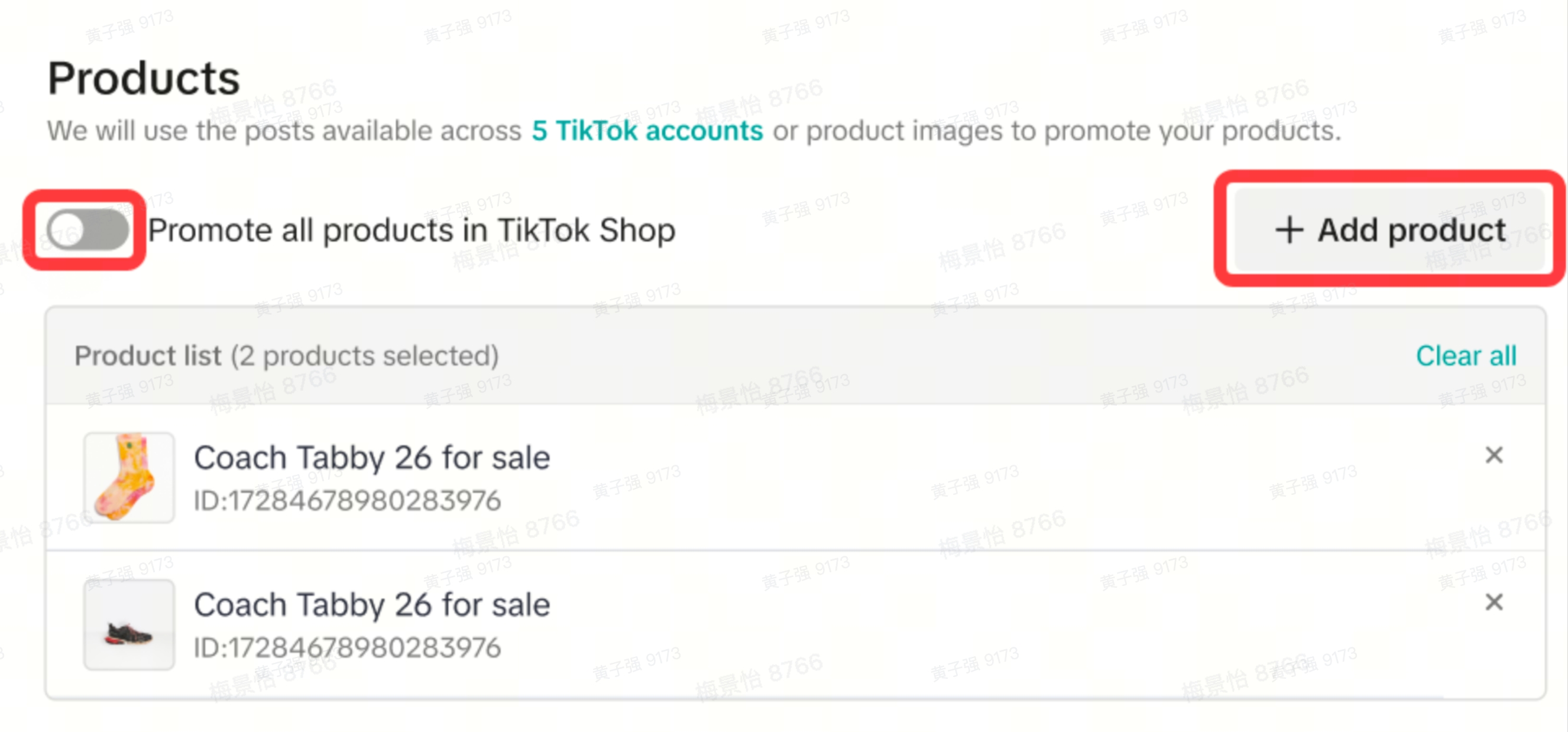Click the '(2 products selected)' count text
This screenshot has height=732, width=1568.
pos(365,356)
